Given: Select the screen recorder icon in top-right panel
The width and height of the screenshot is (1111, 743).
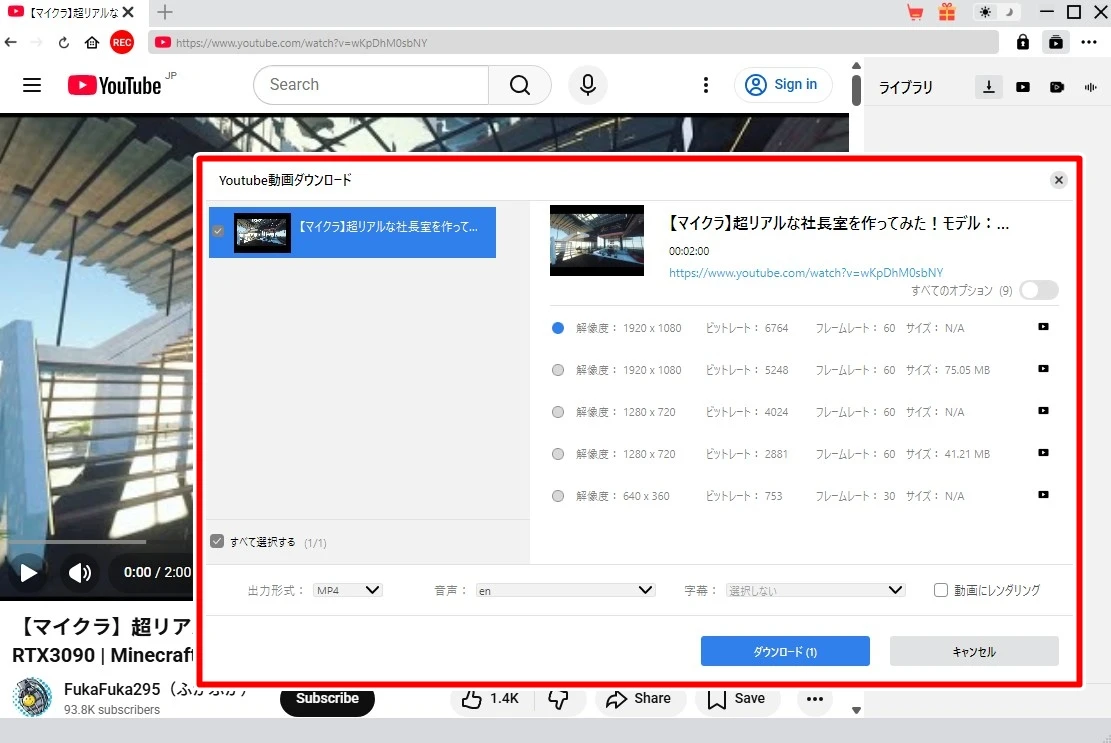Looking at the screenshot, I should click(1057, 87).
